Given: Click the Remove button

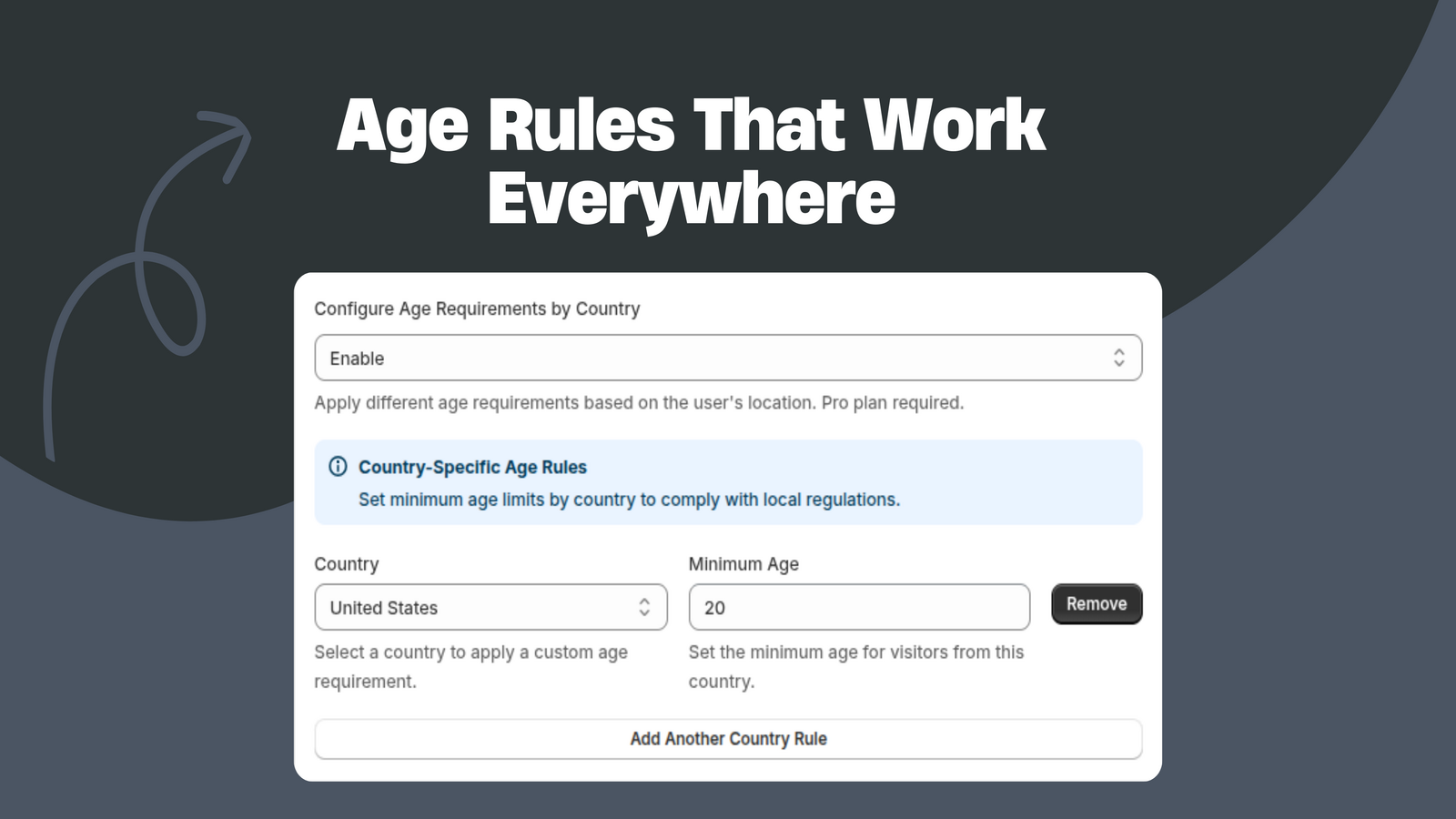Looking at the screenshot, I should (x=1097, y=603).
